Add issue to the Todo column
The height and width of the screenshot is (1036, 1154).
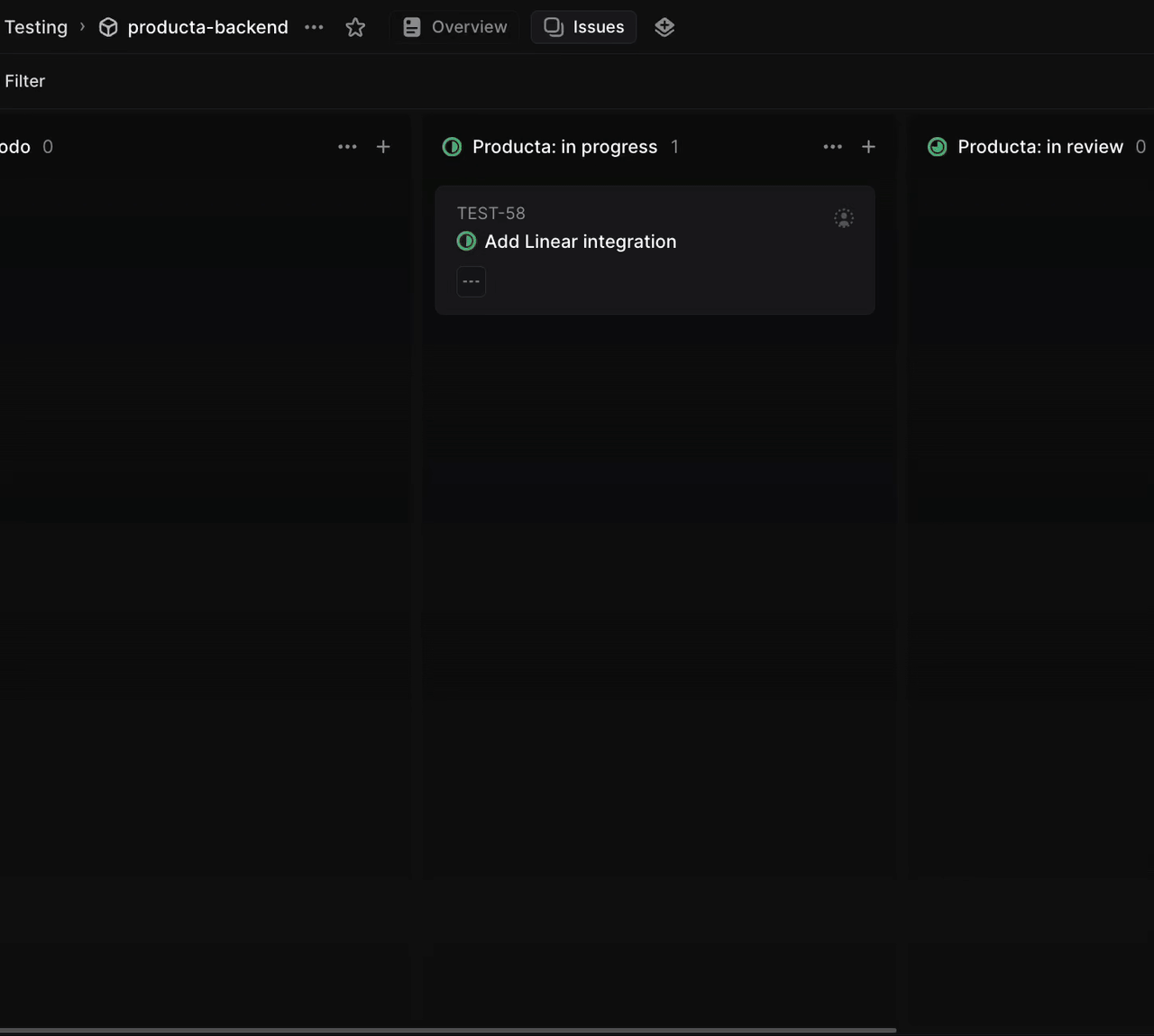pyautogui.click(x=383, y=147)
